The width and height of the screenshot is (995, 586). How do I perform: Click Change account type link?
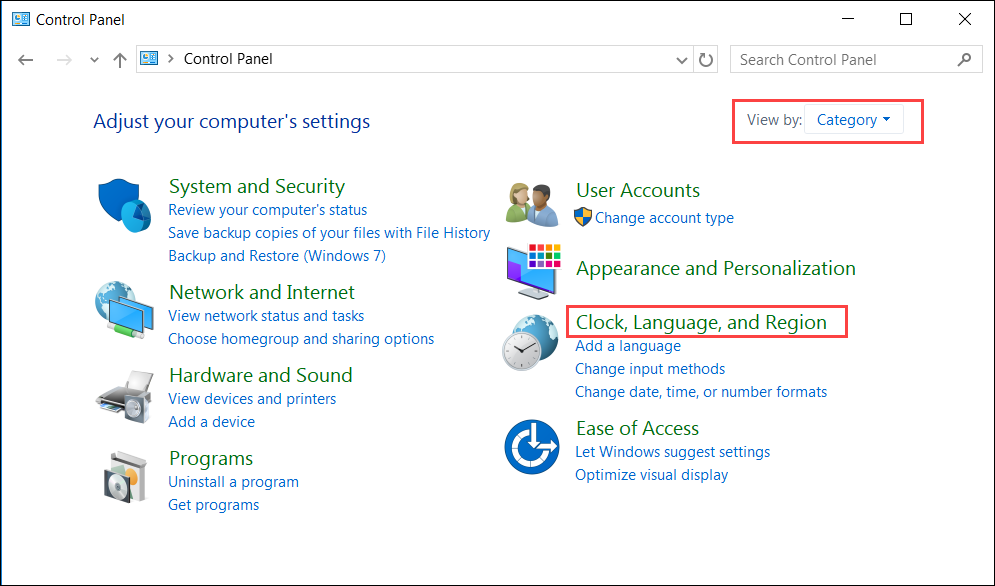(x=664, y=218)
